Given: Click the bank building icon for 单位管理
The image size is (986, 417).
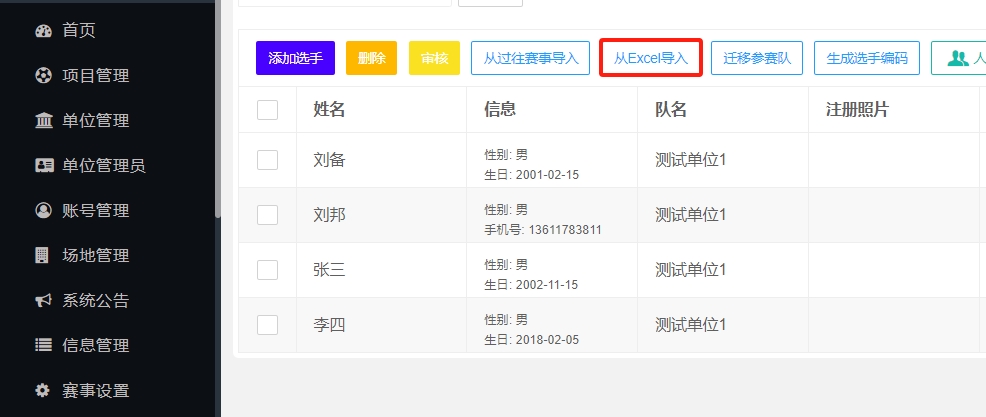Looking at the screenshot, I should point(43,120).
